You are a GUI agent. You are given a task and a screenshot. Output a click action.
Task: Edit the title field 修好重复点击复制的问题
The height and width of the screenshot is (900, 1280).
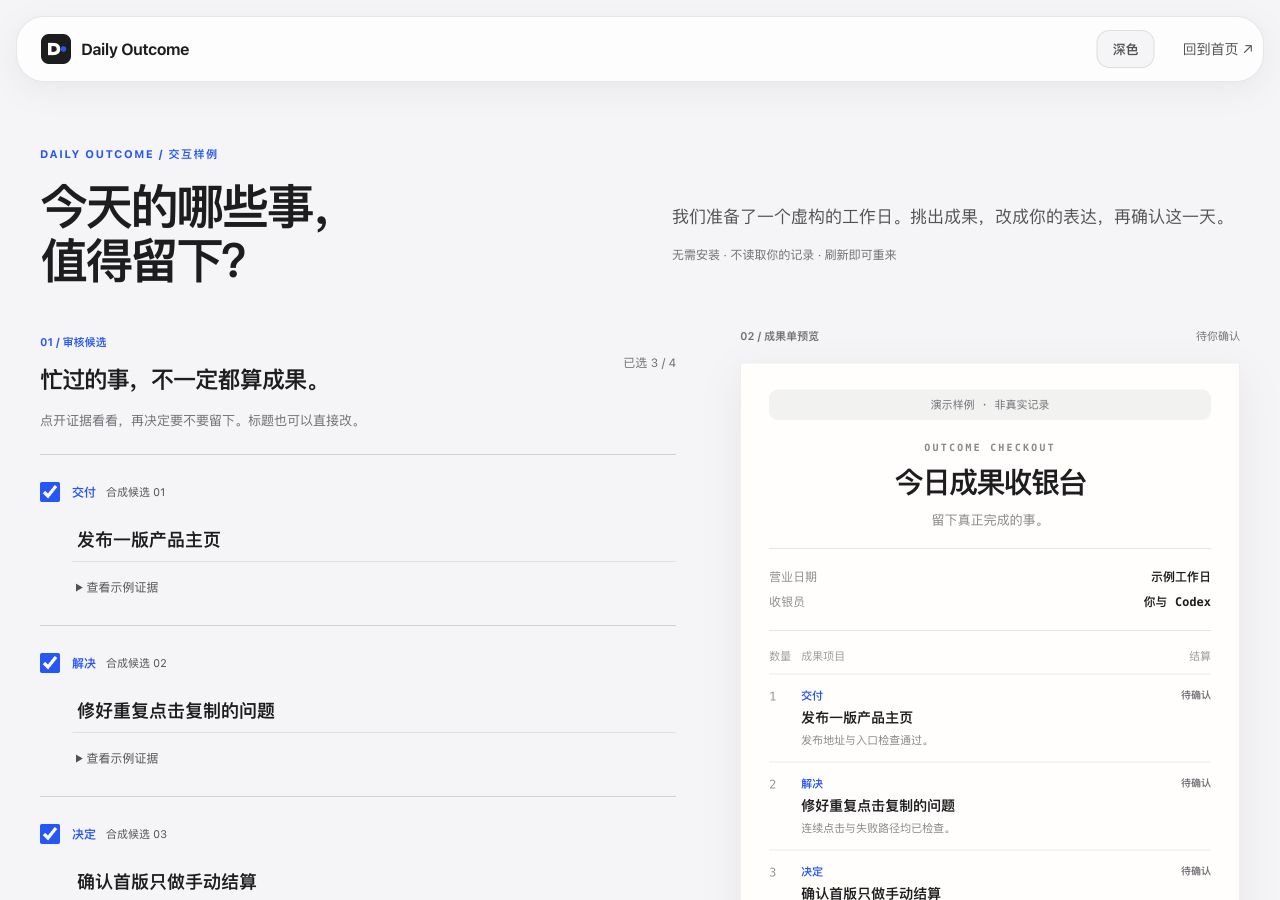point(374,711)
